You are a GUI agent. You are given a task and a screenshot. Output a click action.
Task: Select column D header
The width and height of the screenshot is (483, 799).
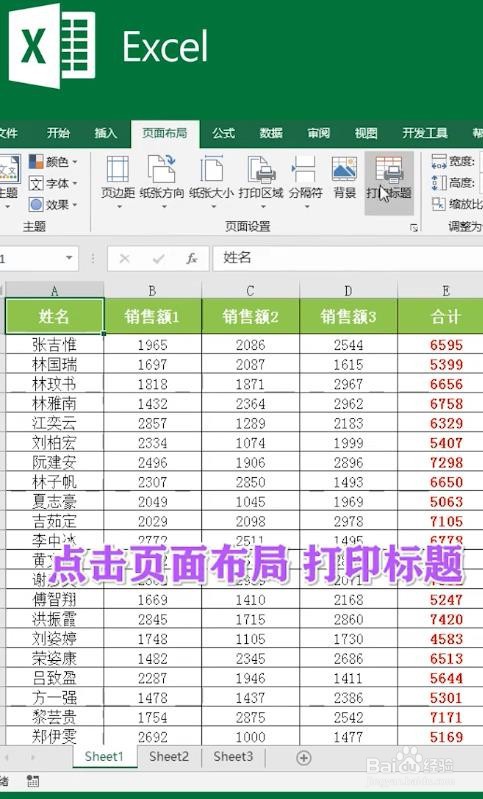pyautogui.click(x=348, y=290)
